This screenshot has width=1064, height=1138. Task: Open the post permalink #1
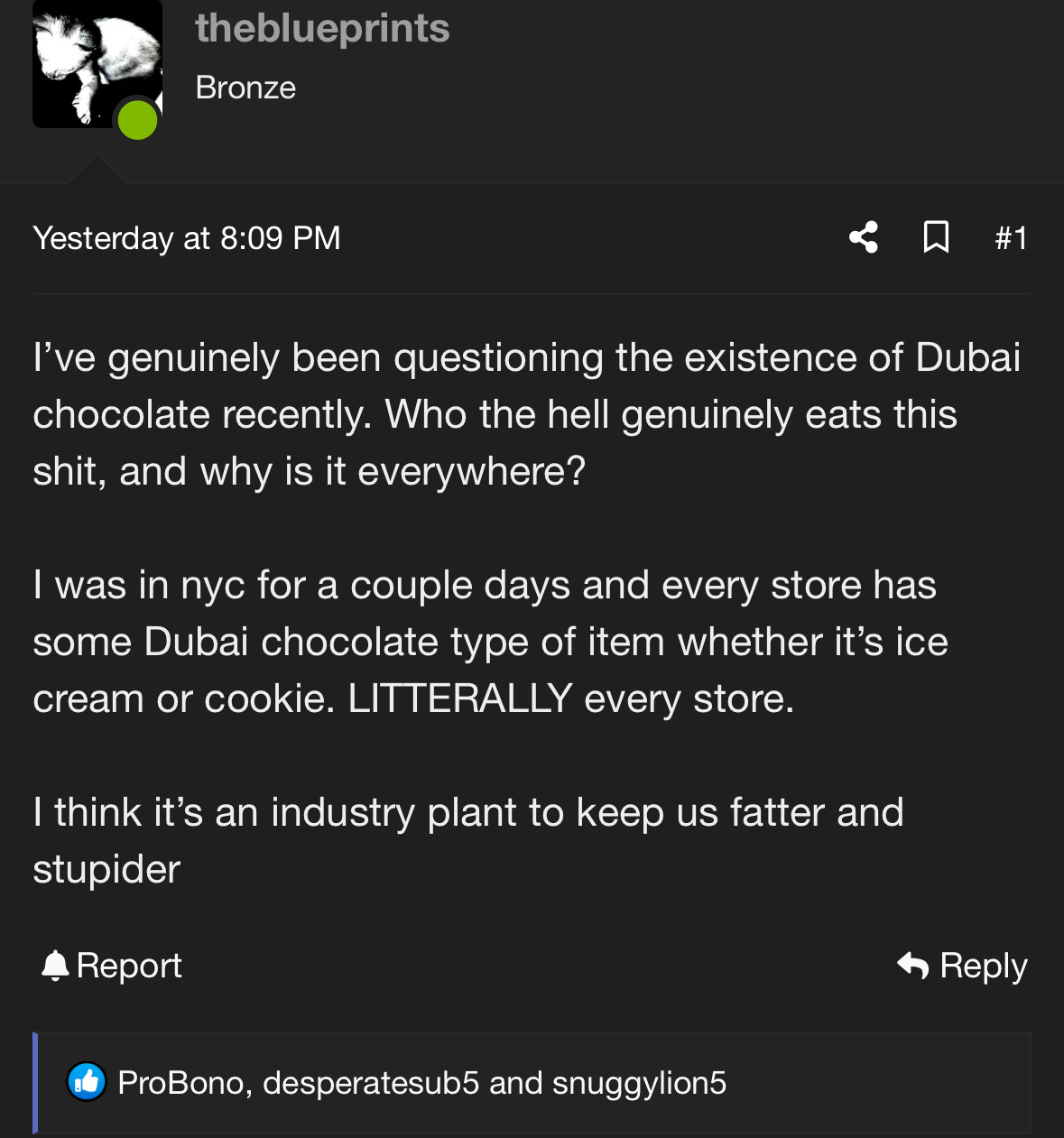(1011, 238)
